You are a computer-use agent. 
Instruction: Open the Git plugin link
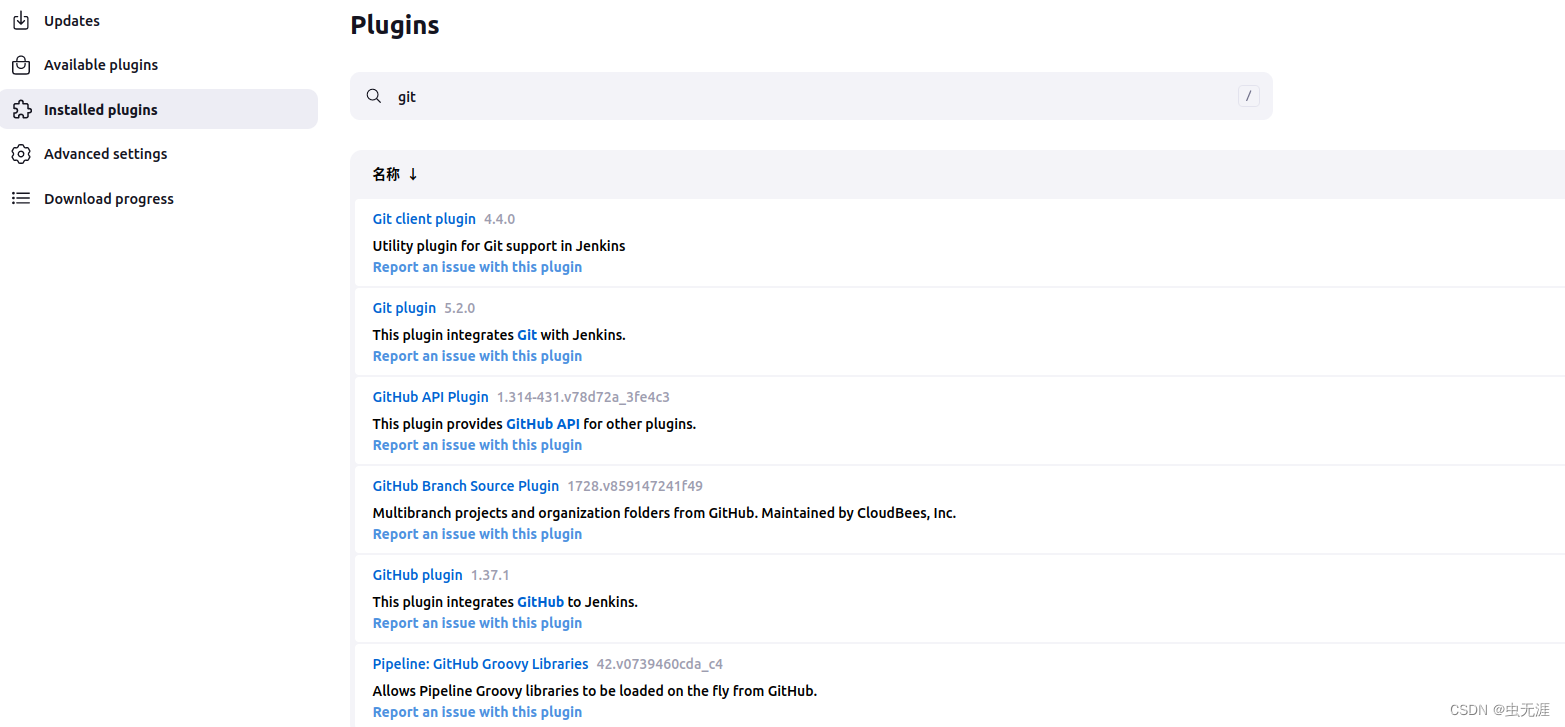[x=404, y=308]
